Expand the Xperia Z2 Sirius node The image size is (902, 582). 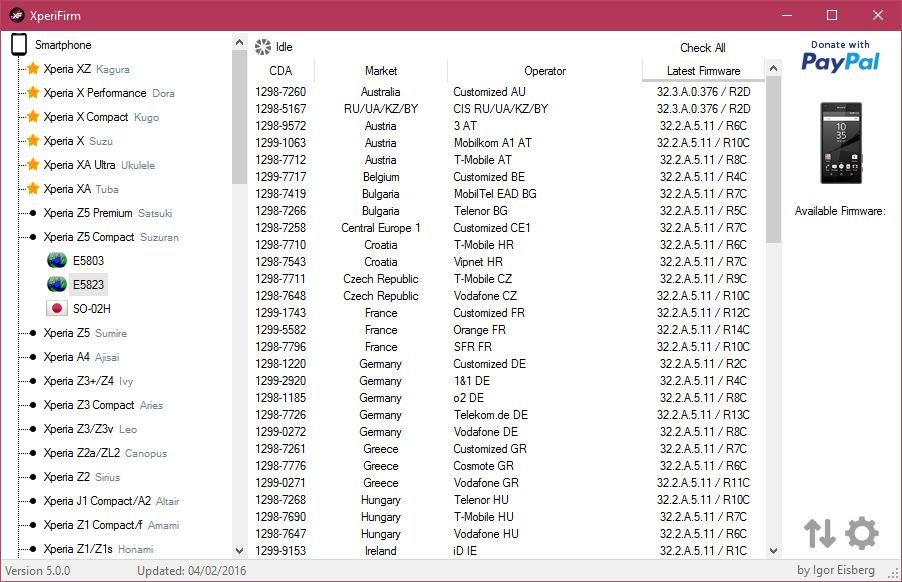coord(33,477)
